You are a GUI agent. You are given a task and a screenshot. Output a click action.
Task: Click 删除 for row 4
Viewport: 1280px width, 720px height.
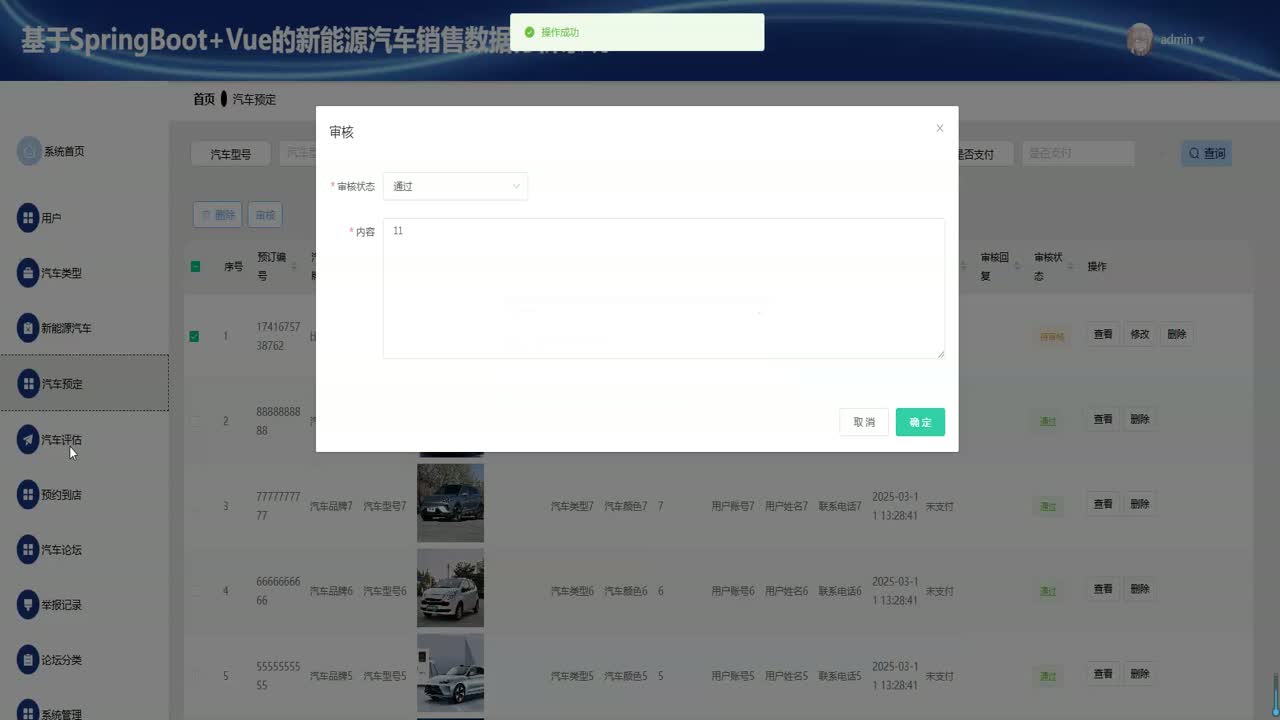[1140, 589]
